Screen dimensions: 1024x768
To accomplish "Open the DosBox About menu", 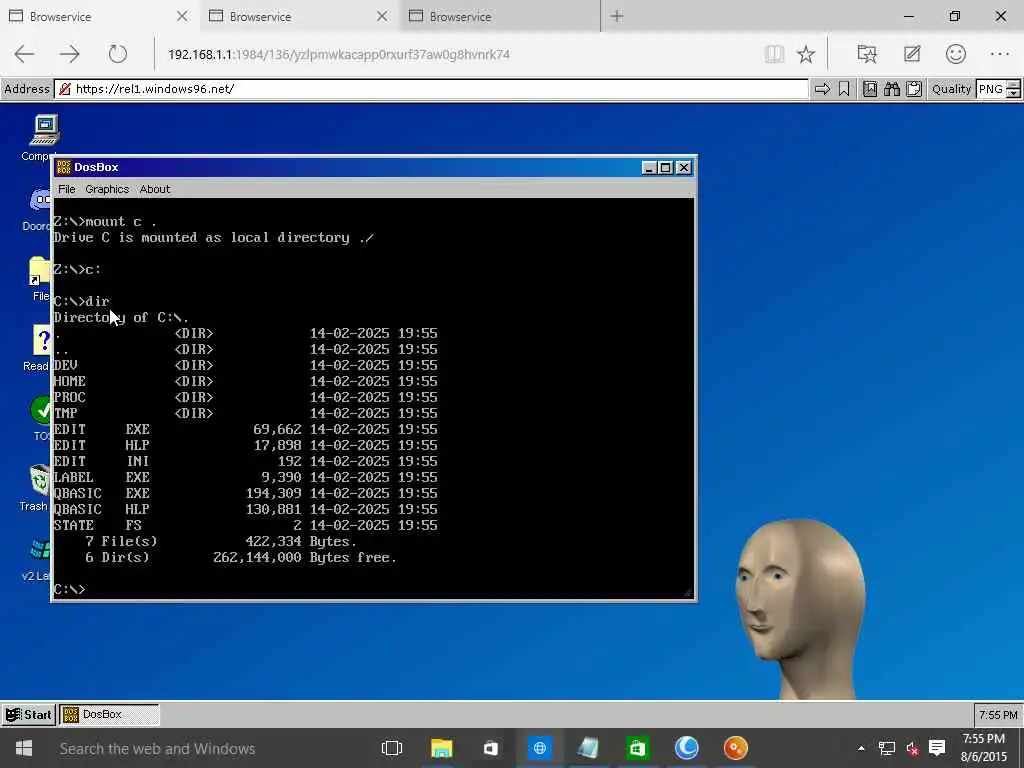I will point(155,189).
